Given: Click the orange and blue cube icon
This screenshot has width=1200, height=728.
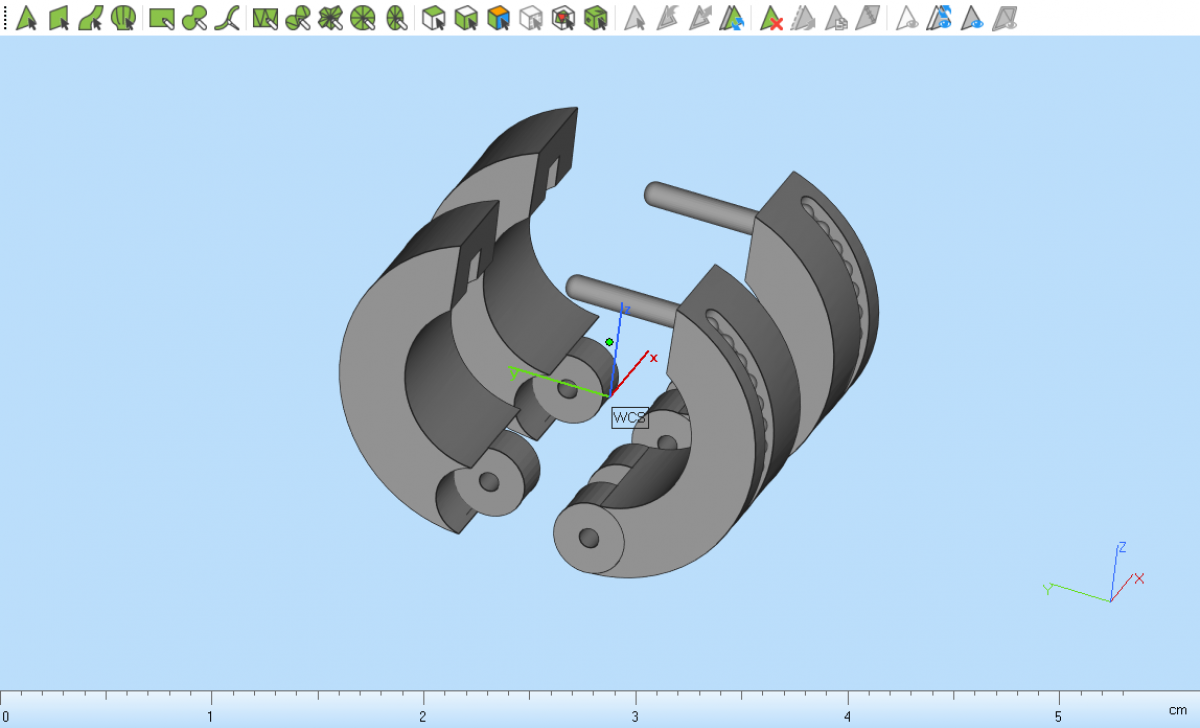Looking at the screenshot, I should [498, 17].
